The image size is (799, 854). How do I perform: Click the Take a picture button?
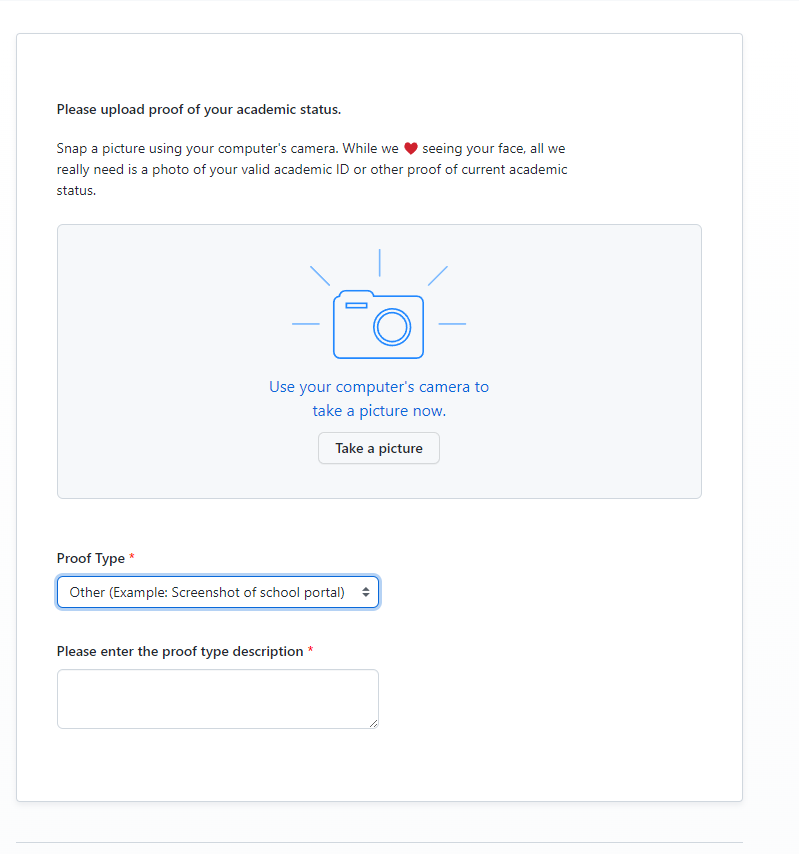click(378, 448)
